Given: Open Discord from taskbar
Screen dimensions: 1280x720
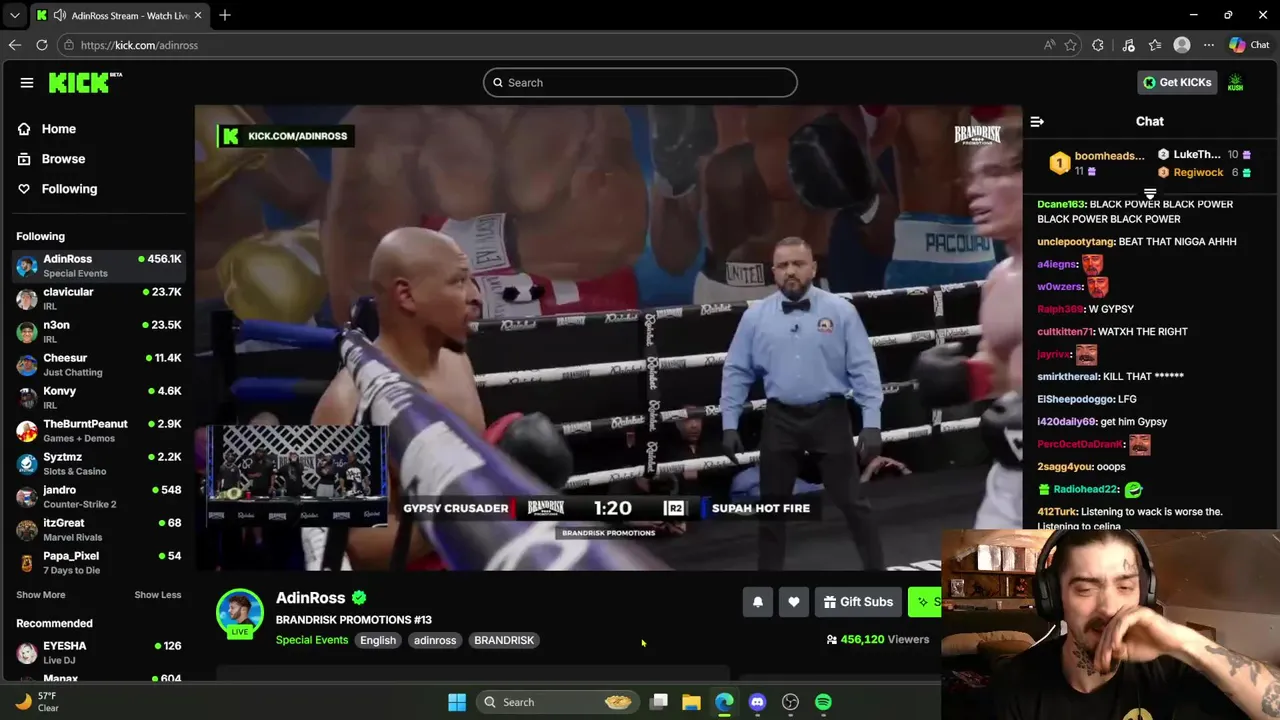Looking at the screenshot, I should point(757,702).
